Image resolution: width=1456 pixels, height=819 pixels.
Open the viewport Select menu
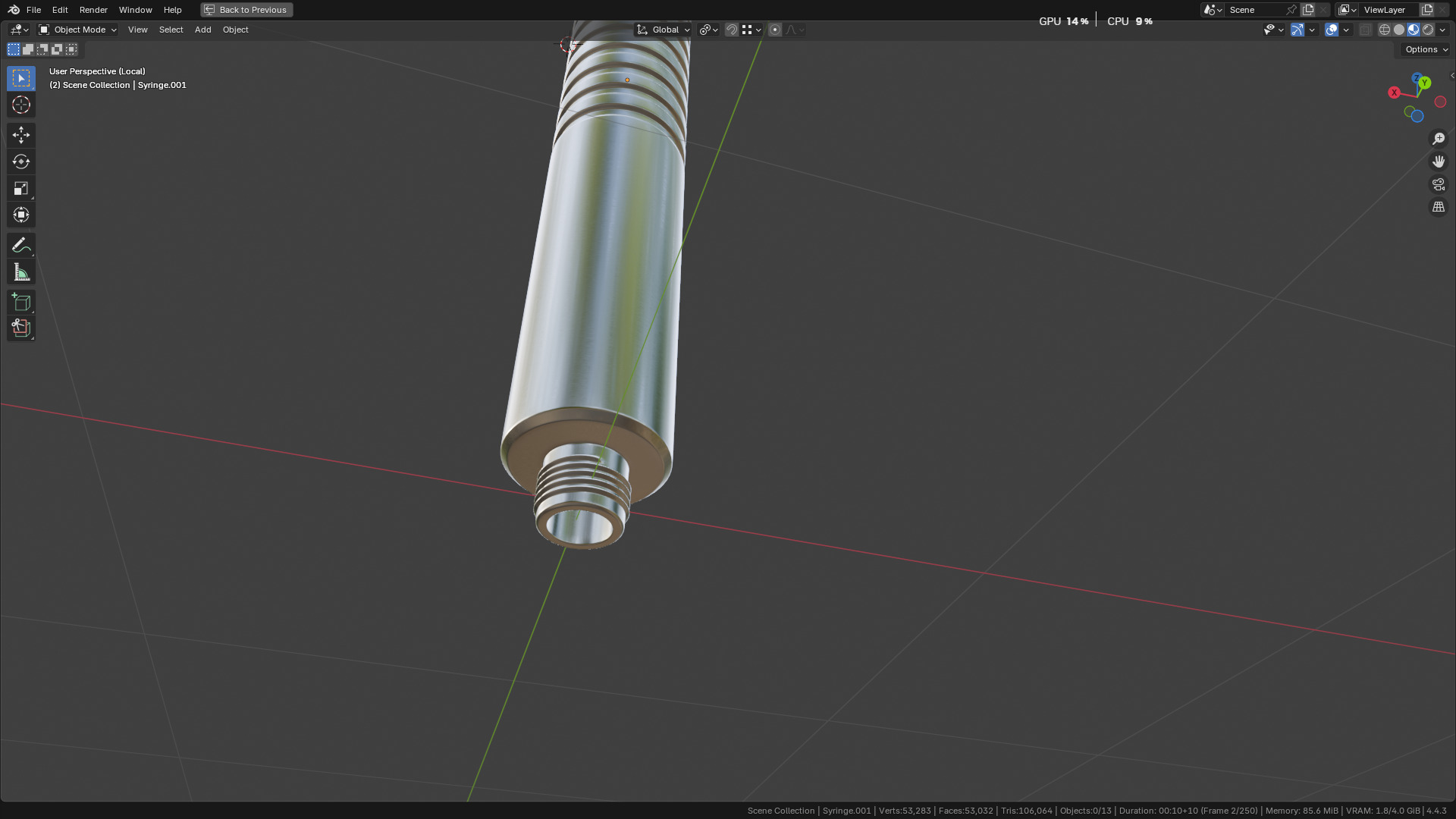(x=171, y=30)
